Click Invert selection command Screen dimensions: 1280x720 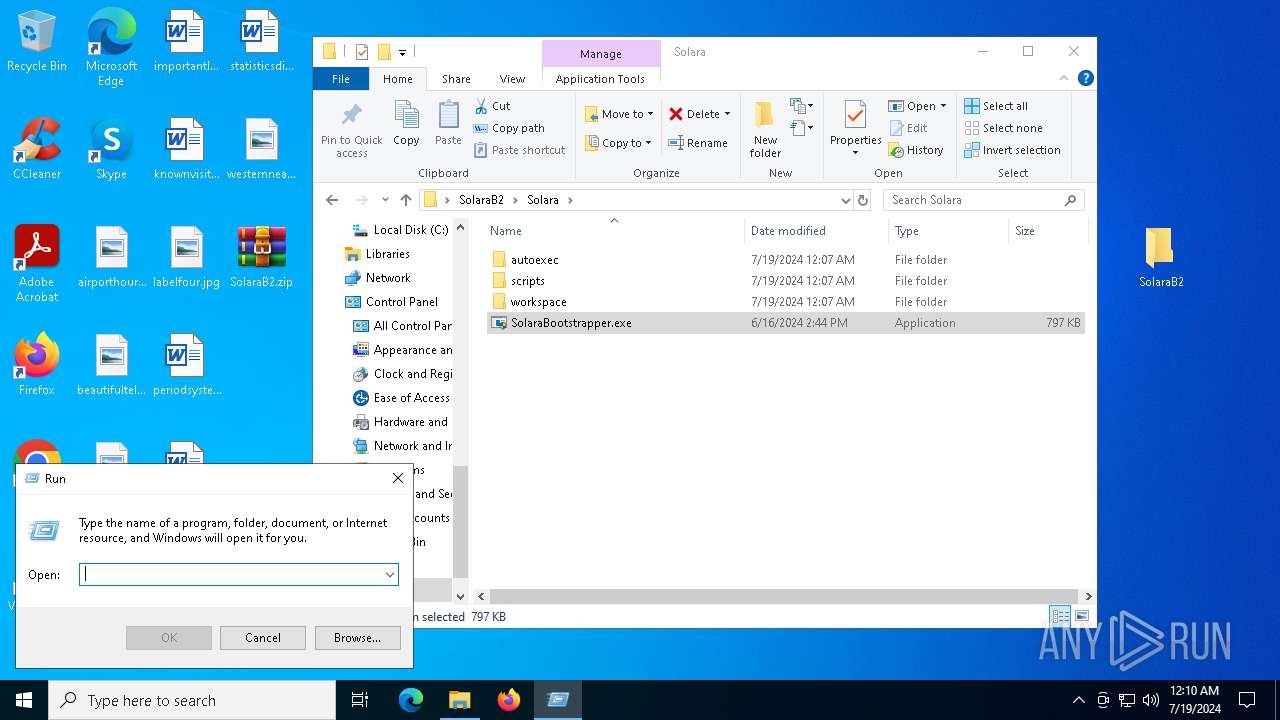[x=1012, y=150]
